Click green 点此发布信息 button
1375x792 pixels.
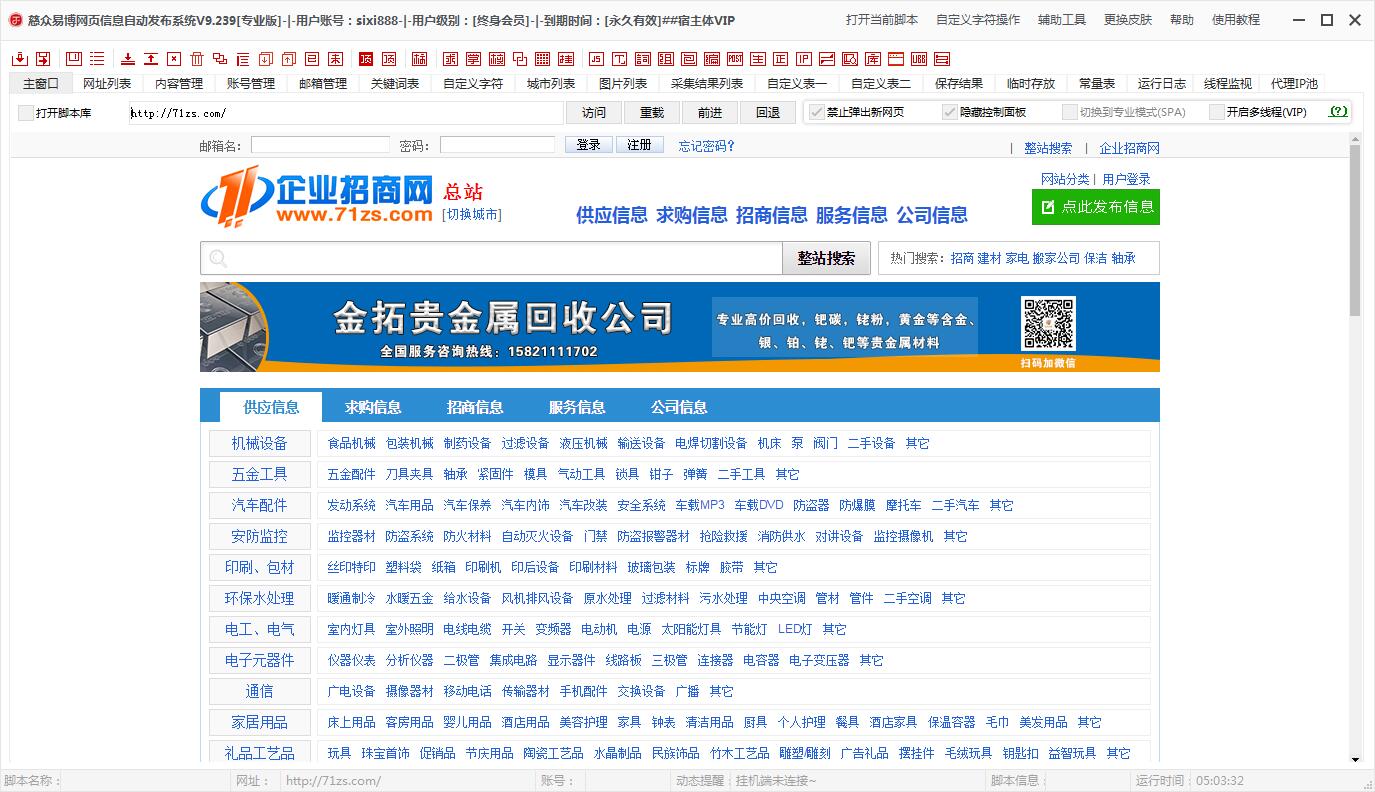coord(1096,207)
